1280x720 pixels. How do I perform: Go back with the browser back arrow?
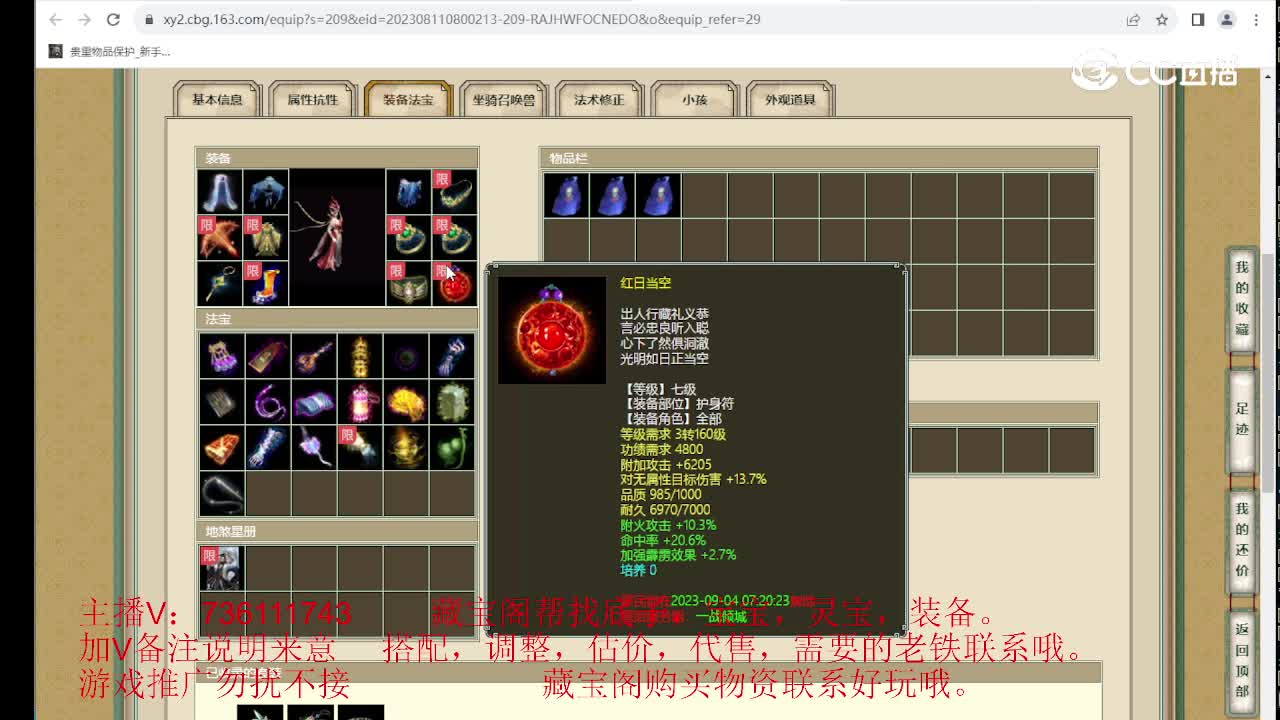[56, 19]
